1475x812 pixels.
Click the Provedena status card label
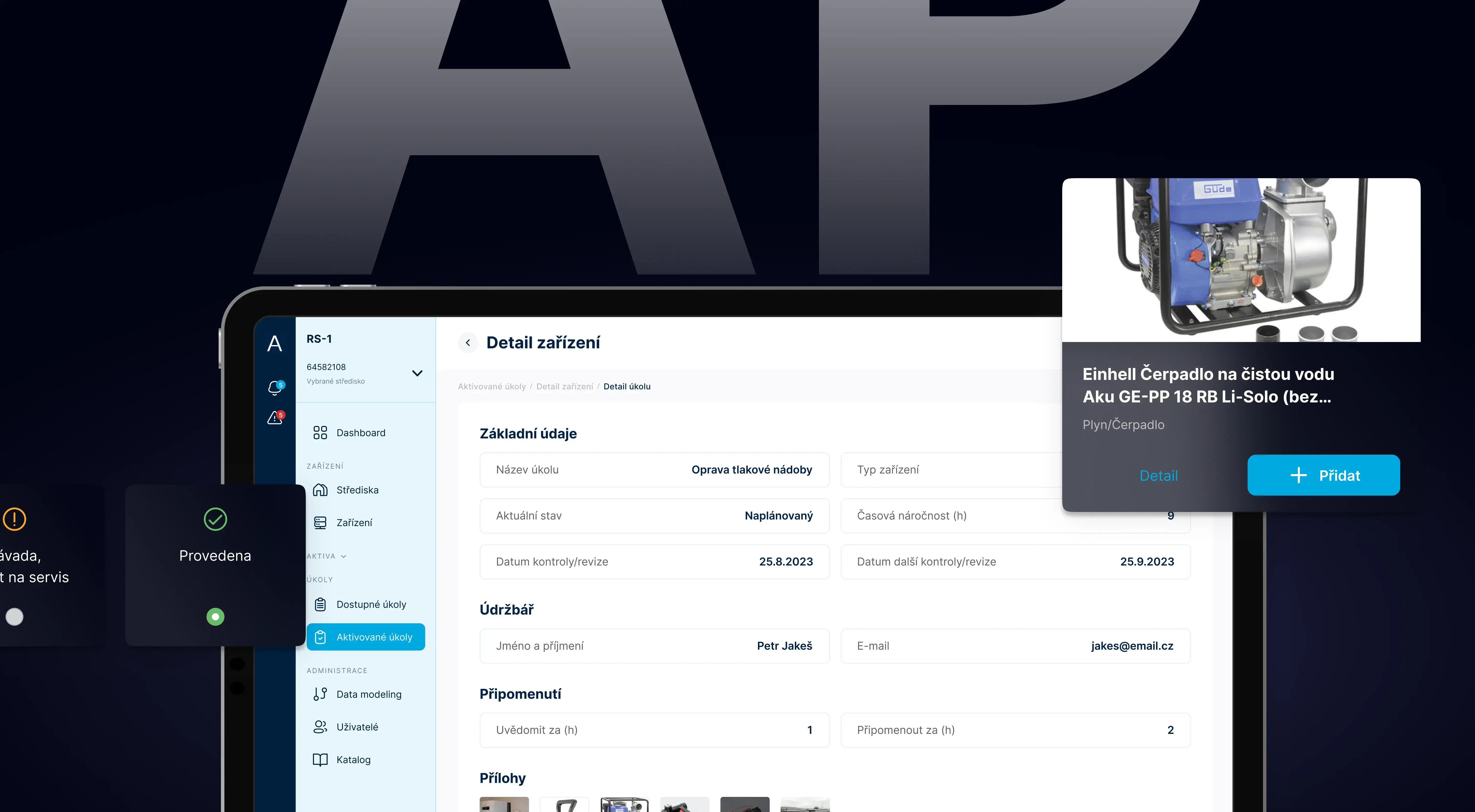(215, 556)
